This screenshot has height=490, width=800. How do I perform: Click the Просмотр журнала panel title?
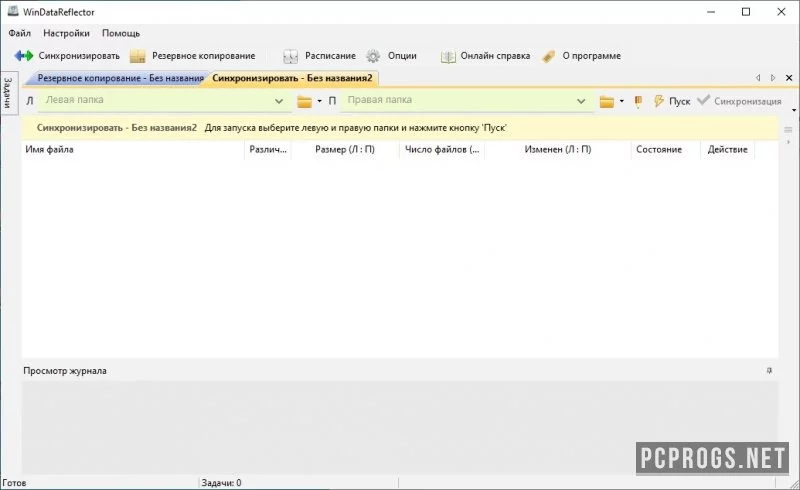(x=65, y=371)
